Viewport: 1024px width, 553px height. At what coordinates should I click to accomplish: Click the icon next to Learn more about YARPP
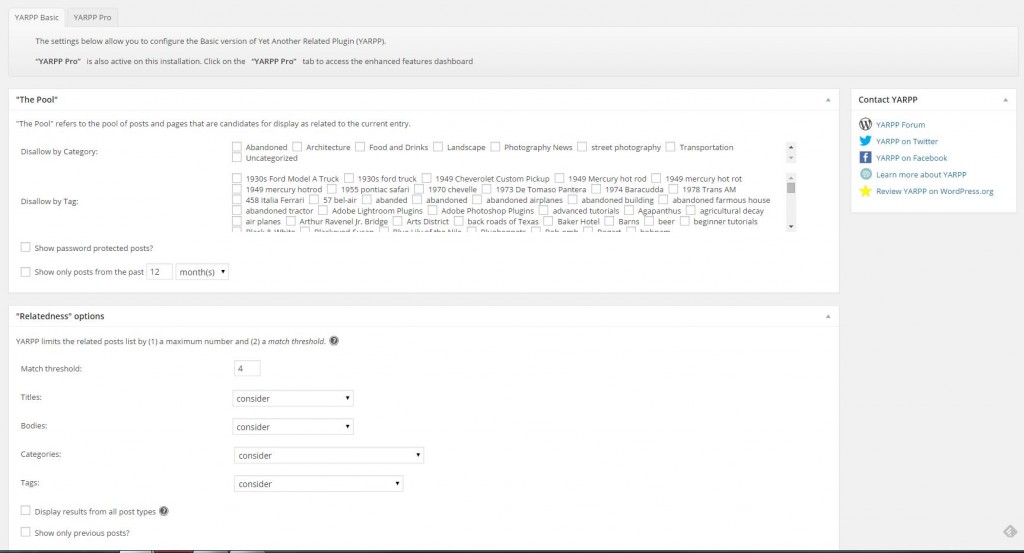(865, 174)
